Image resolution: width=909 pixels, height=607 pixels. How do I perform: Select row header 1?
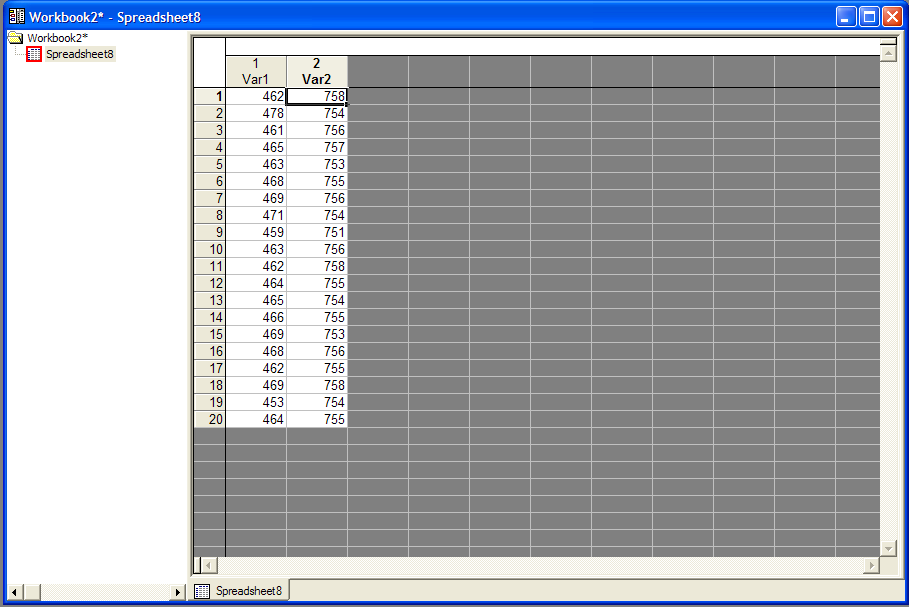pos(209,96)
